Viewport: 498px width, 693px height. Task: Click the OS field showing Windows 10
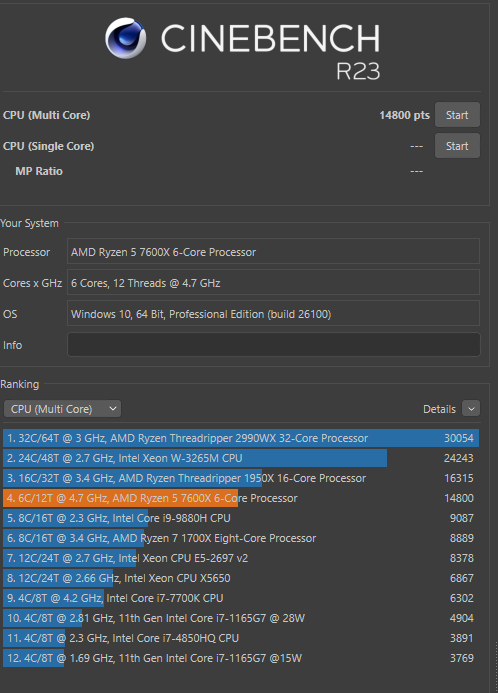[273, 314]
